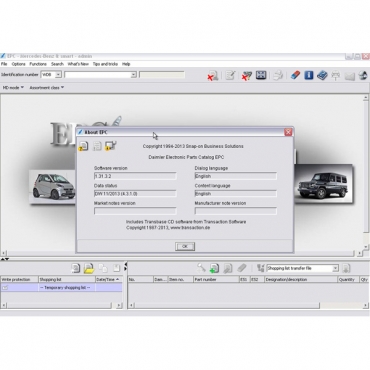Click the globe icon at toolbar end
Image resolution: width=370 pixels, height=370 pixels.
point(363,76)
